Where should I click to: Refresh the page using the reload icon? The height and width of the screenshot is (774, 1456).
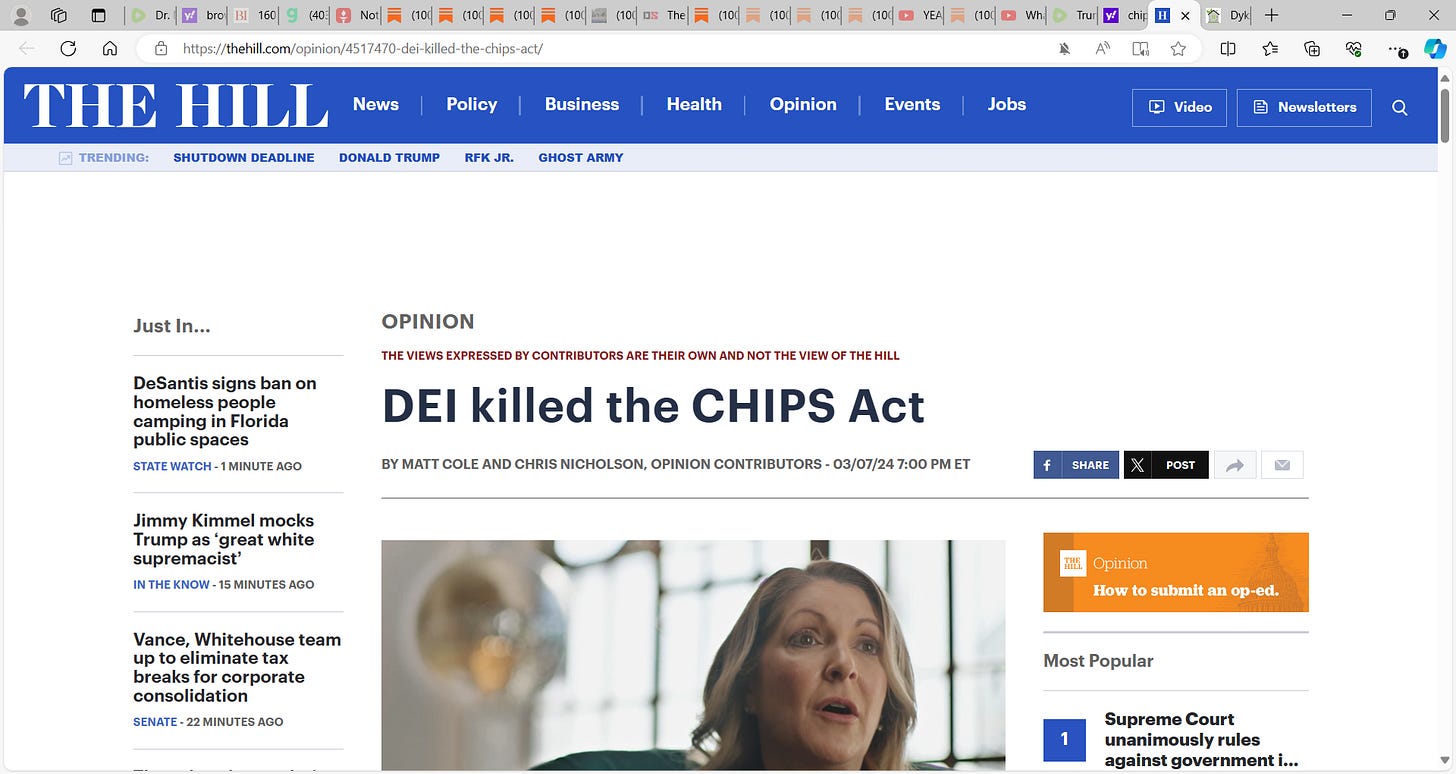(68, 48)
